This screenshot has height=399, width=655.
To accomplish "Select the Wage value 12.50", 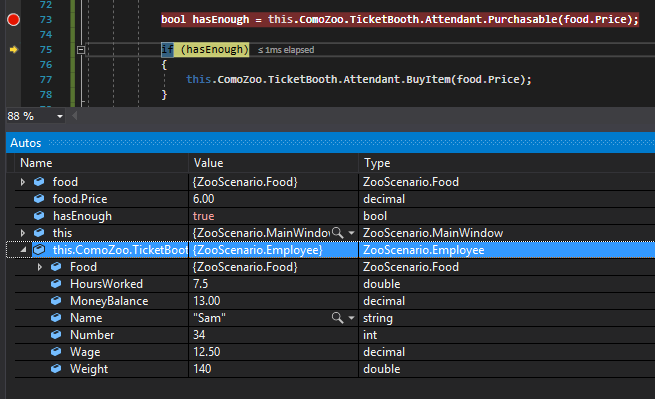I will click(207, 352).
